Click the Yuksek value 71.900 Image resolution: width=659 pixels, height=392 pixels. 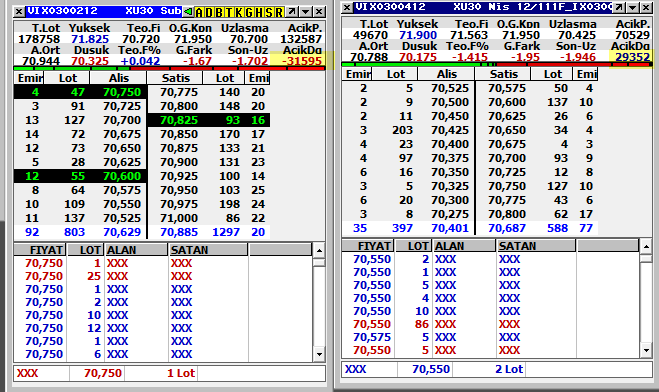[x=418, y=35]
